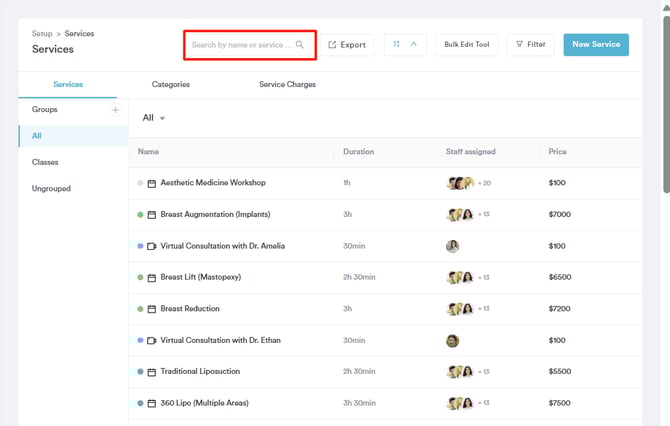The image size is (670, 426).
Task: Open the Service Charges tab
Action: [287, 85]
